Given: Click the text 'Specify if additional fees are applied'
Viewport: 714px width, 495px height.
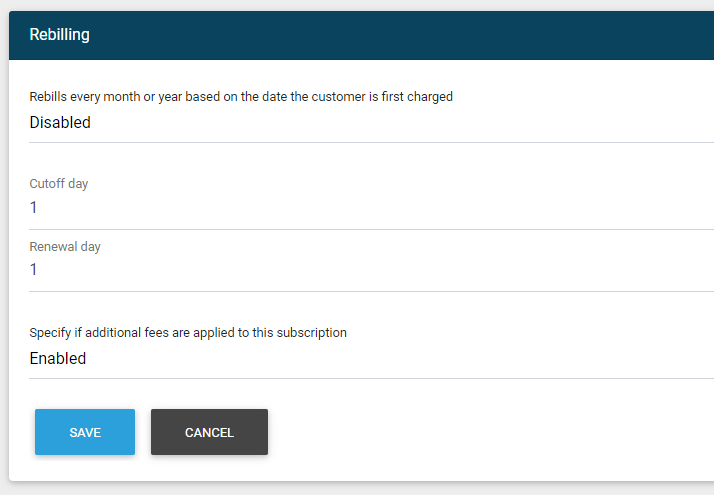Looking at the screenshot, I should [133, 332].
